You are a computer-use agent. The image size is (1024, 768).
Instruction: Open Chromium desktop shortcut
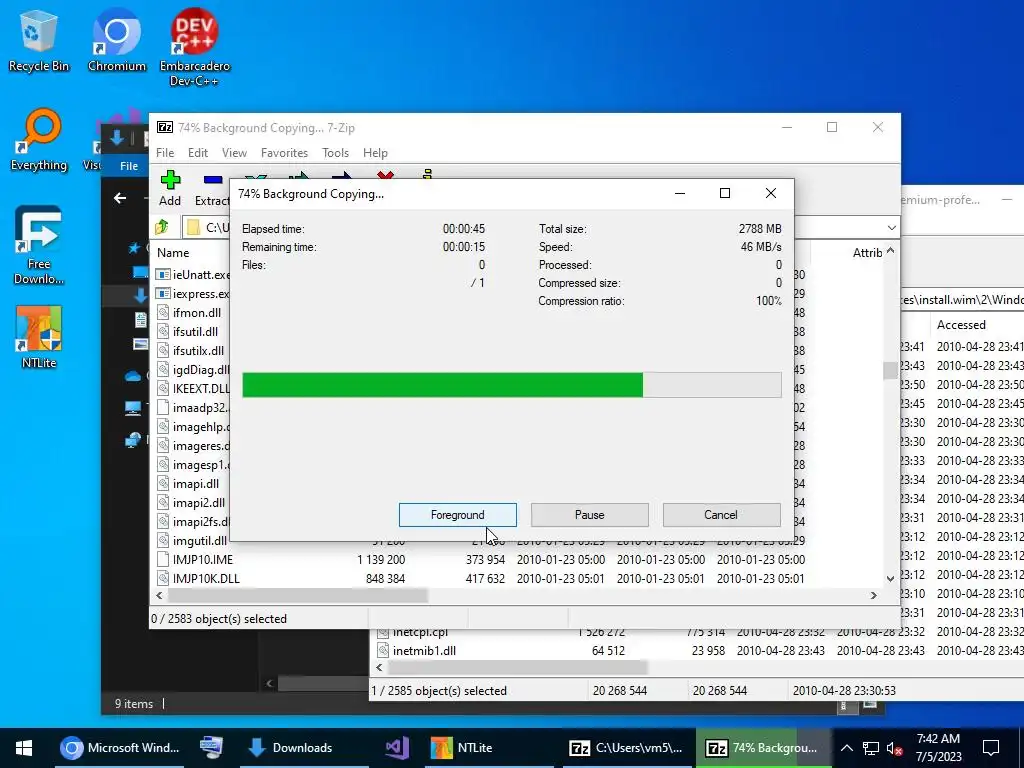point(116,40)
